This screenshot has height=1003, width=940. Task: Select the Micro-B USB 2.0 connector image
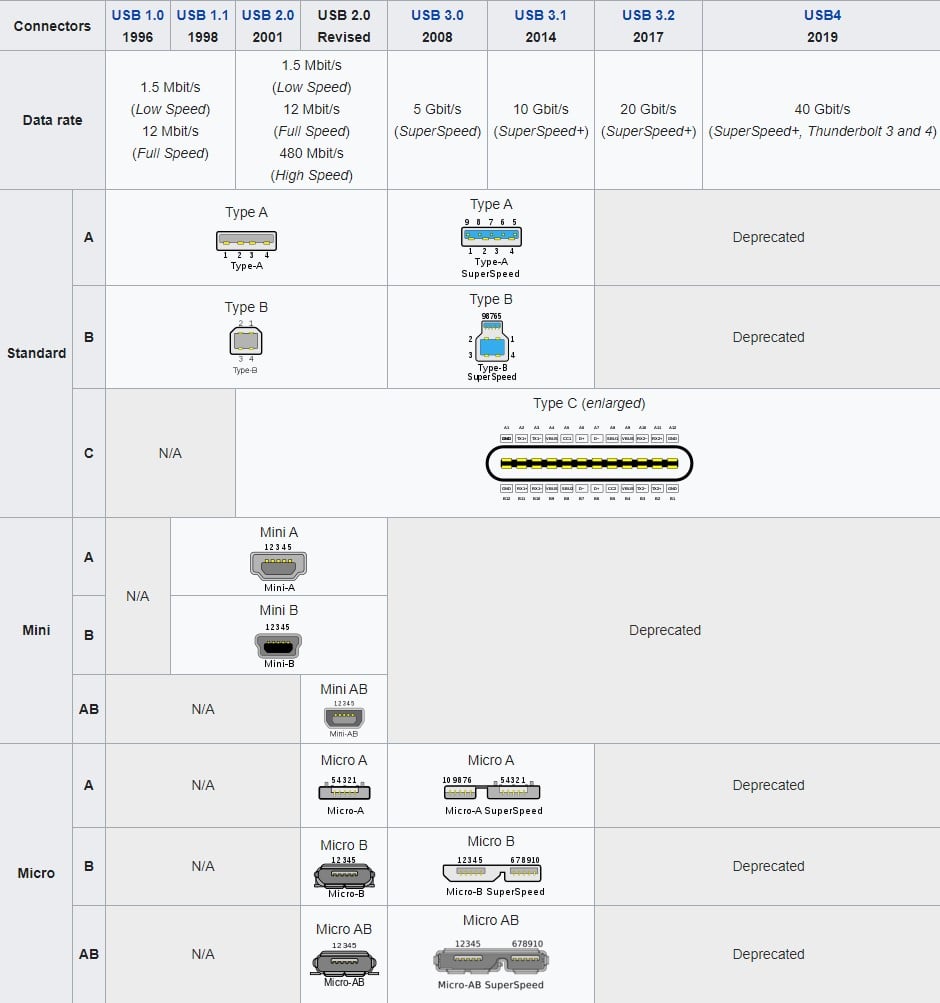pyautogui.click(x=344, y=876)
